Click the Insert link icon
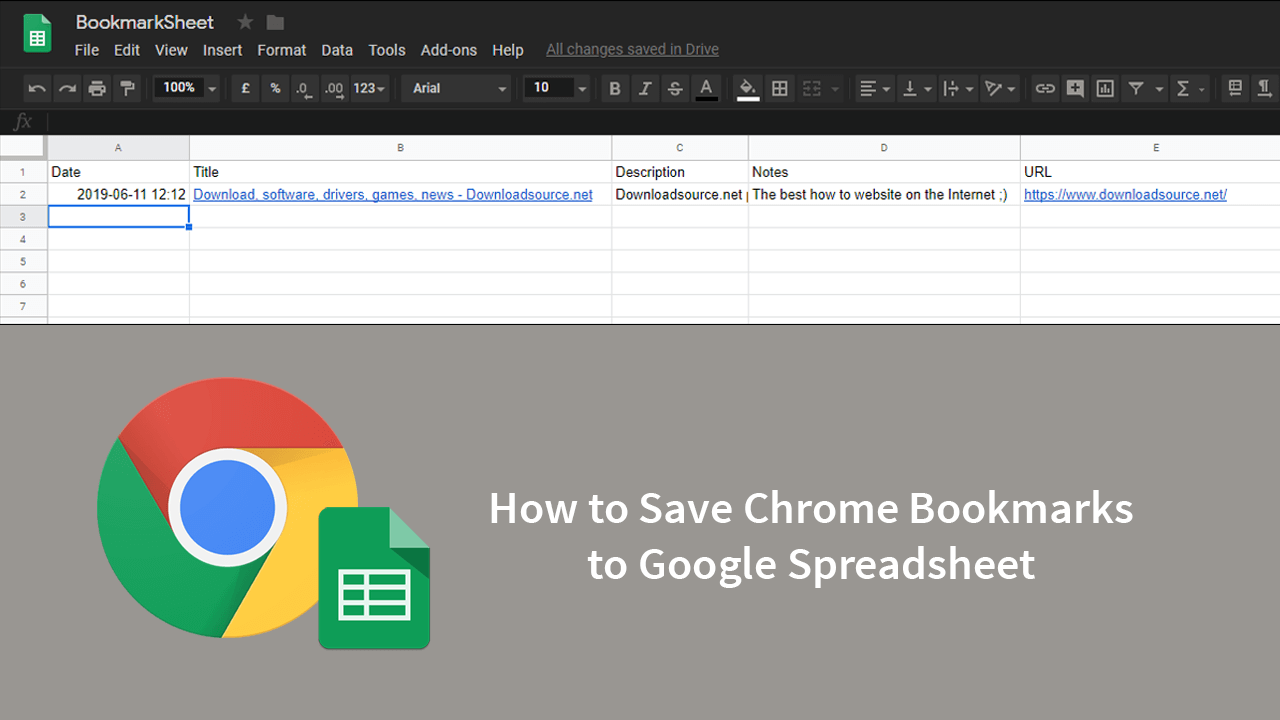Image resolution: width=1280 pixels, height=720 pixels. 1045,88
